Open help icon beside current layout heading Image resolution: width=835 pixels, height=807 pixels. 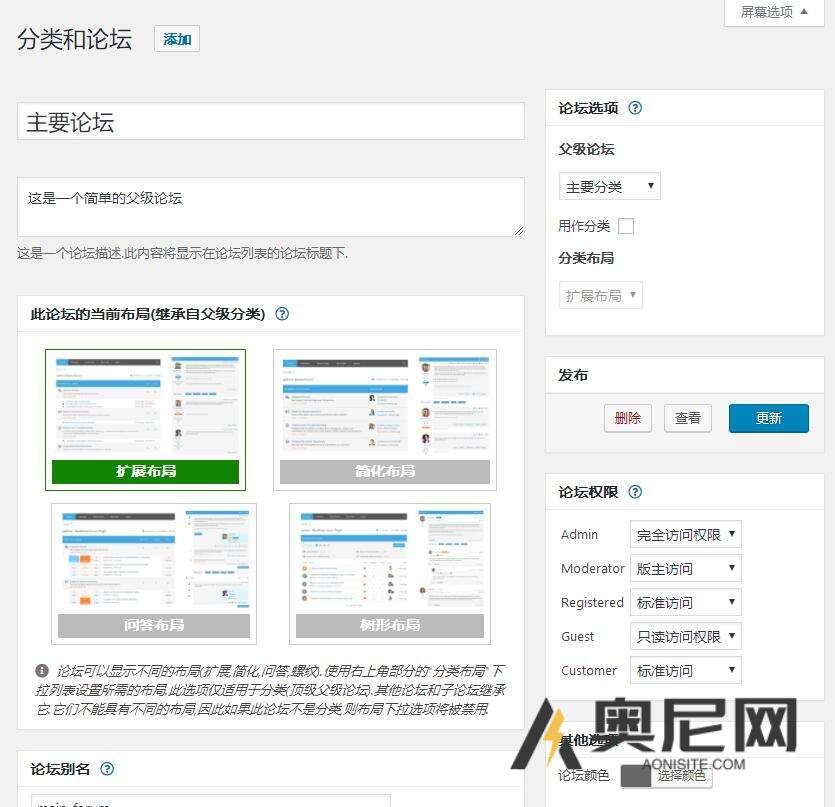(x=282, y=314)
